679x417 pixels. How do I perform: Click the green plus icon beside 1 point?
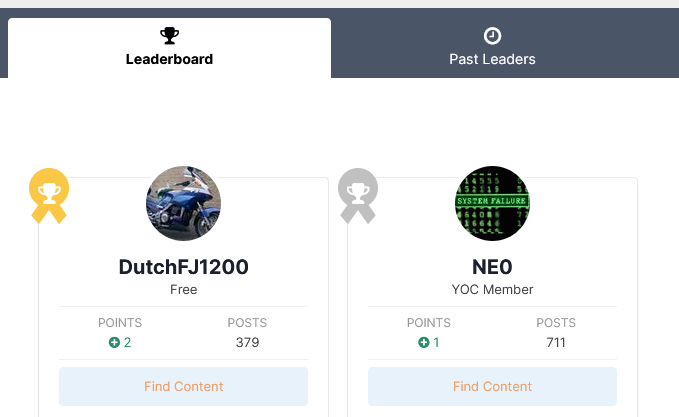(423, 342)
